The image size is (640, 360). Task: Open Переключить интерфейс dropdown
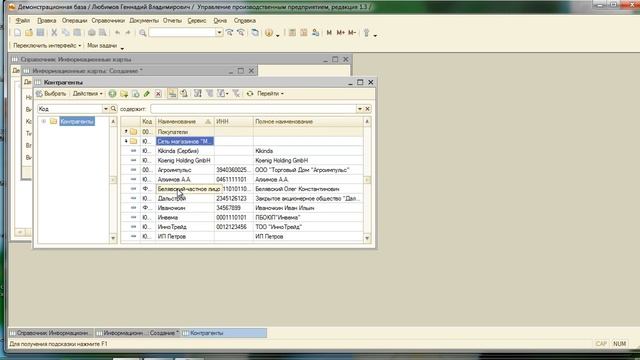point(47,46)
